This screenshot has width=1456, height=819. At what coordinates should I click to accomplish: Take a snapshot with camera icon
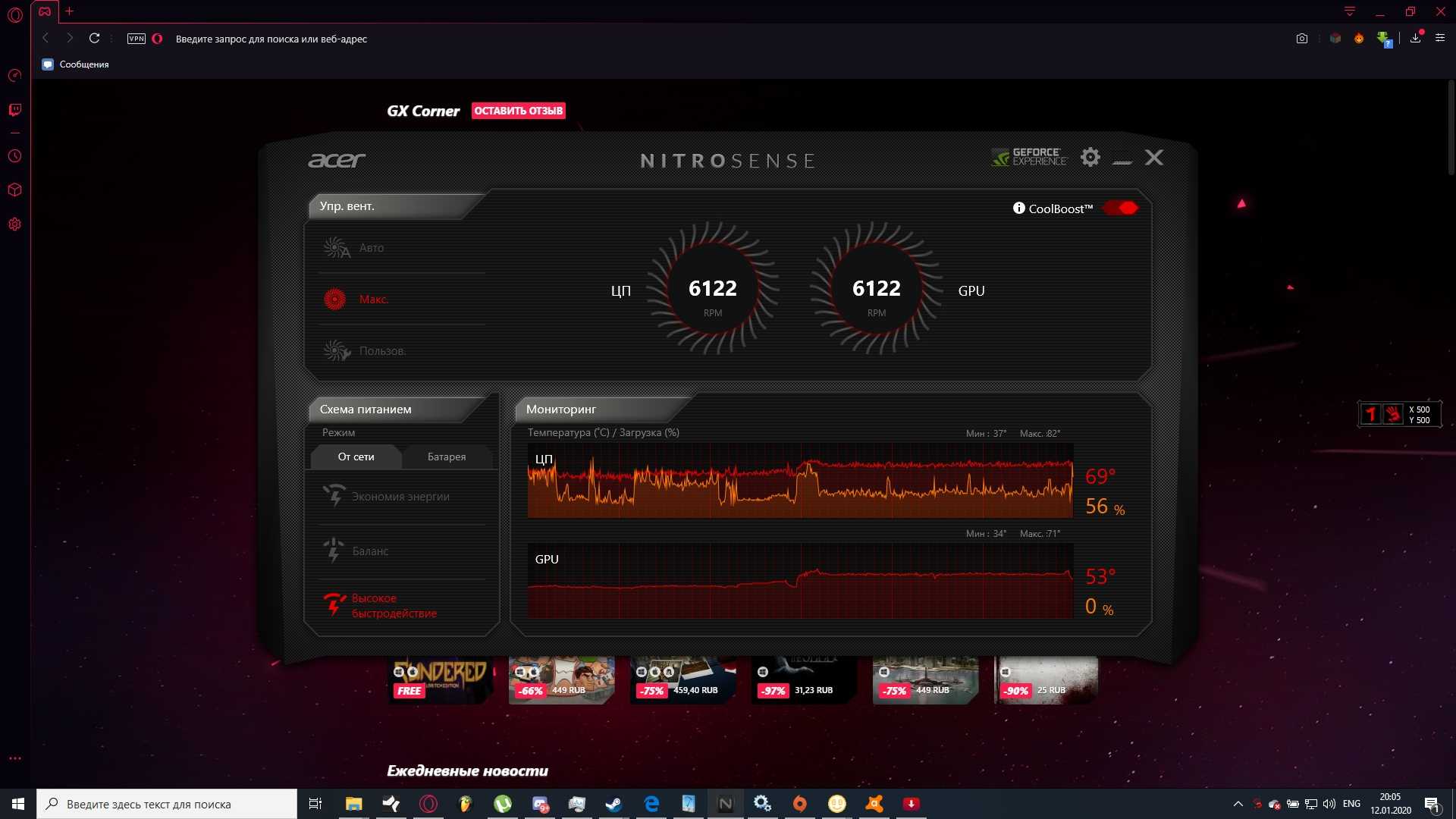(x=1302, y=39)
